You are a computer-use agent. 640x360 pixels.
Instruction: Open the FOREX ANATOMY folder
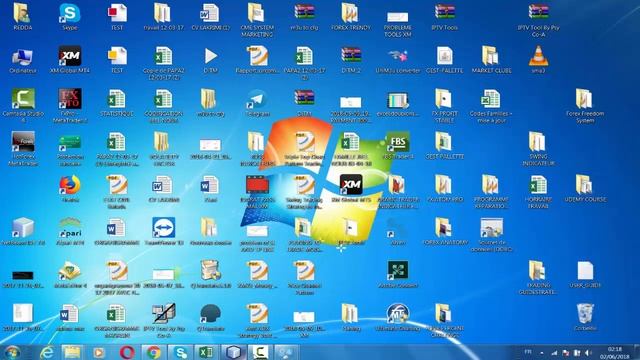coord(444,231)
